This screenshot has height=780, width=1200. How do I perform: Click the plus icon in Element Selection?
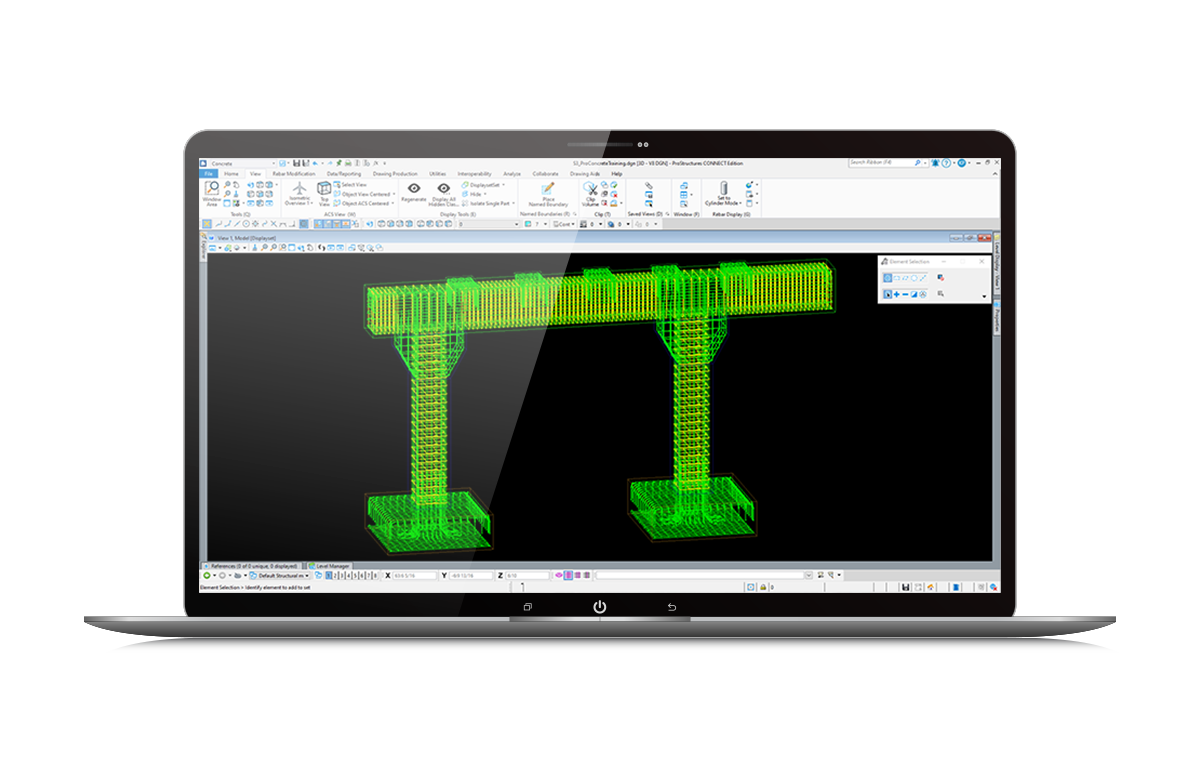(896, 295)
